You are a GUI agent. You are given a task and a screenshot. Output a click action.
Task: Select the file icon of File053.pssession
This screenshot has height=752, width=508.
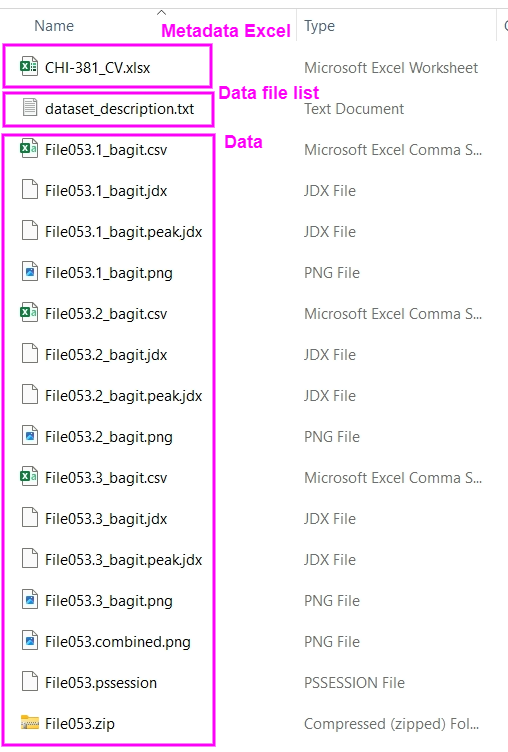tap(30, 682)
